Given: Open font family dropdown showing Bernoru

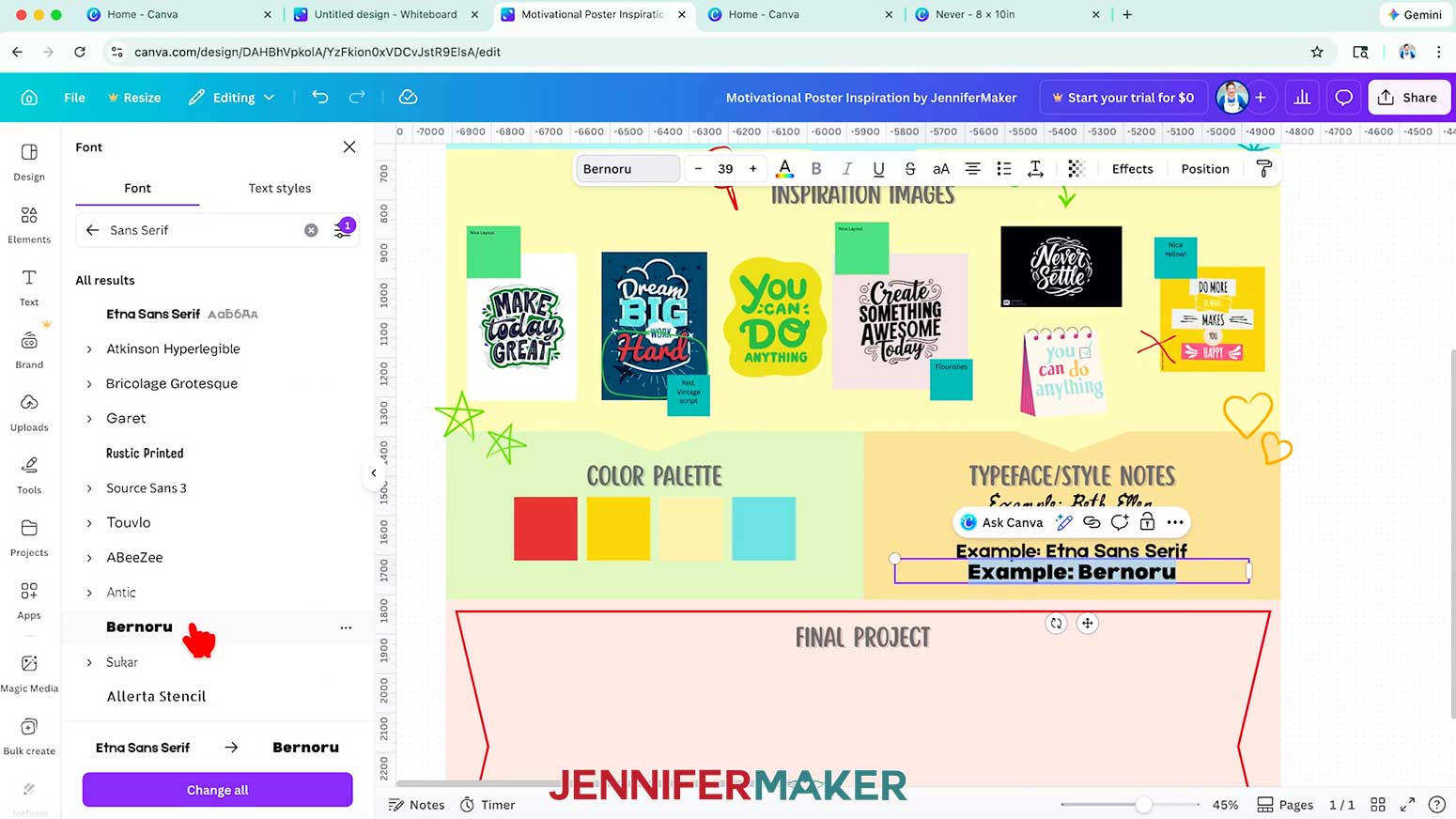Looking at the screenshot, I should click(x=627, y=169).
